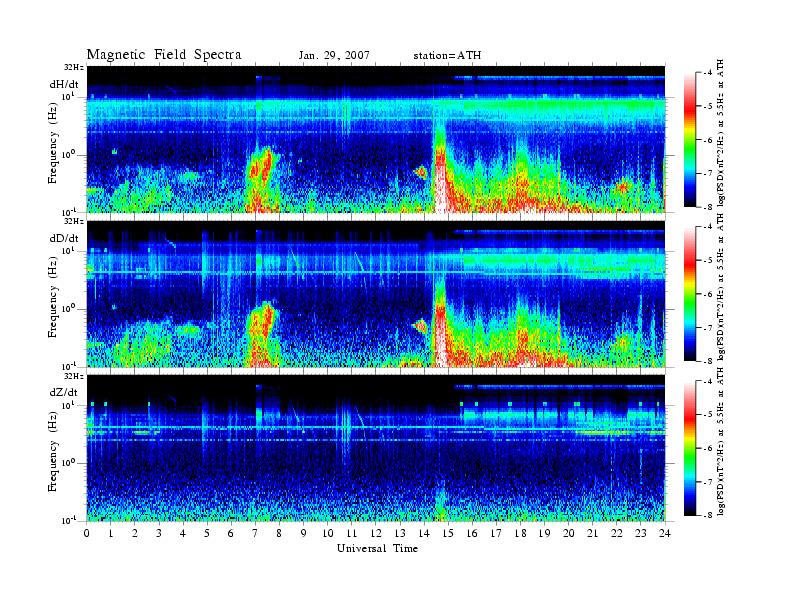The width and height of the screenshot is (792, 612).
Task: Click hour tick "0" on time axis
Action: coord(87,533)
